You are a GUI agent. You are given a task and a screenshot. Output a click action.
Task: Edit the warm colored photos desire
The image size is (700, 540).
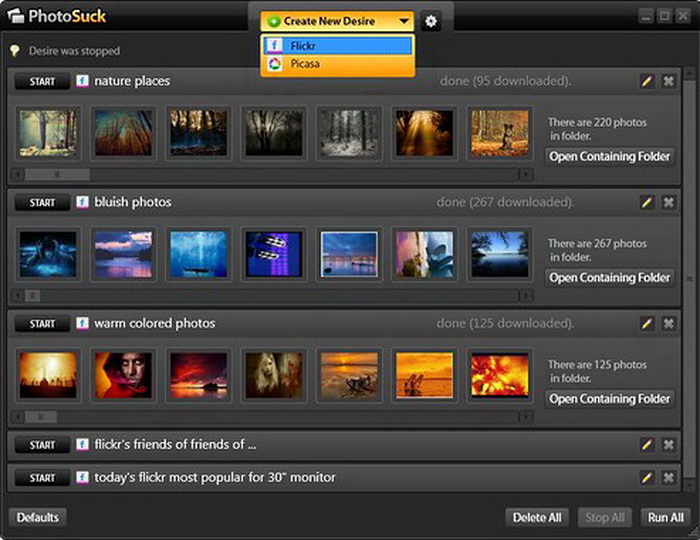[x=647, y=324]
